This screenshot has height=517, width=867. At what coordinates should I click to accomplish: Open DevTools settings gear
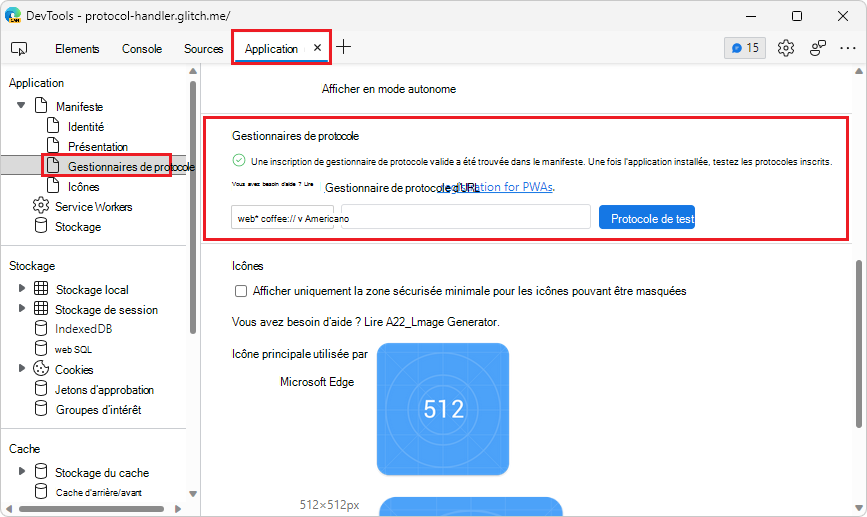(786, 48)
